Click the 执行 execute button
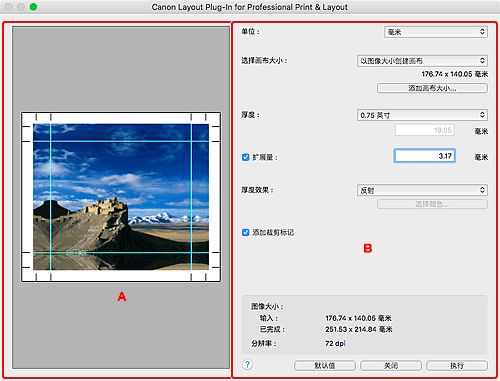 click(x=457, y=366)
